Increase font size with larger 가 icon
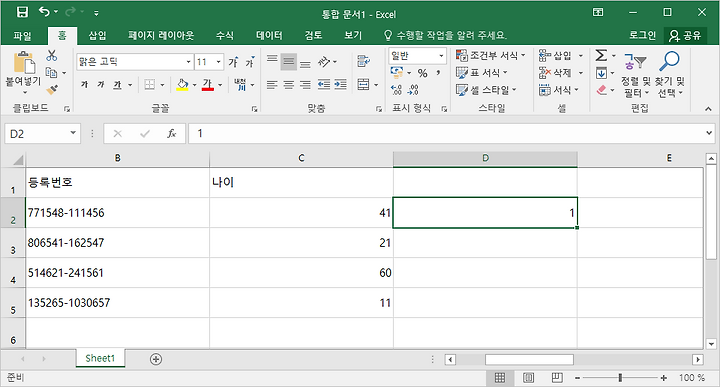 (233, 62)
